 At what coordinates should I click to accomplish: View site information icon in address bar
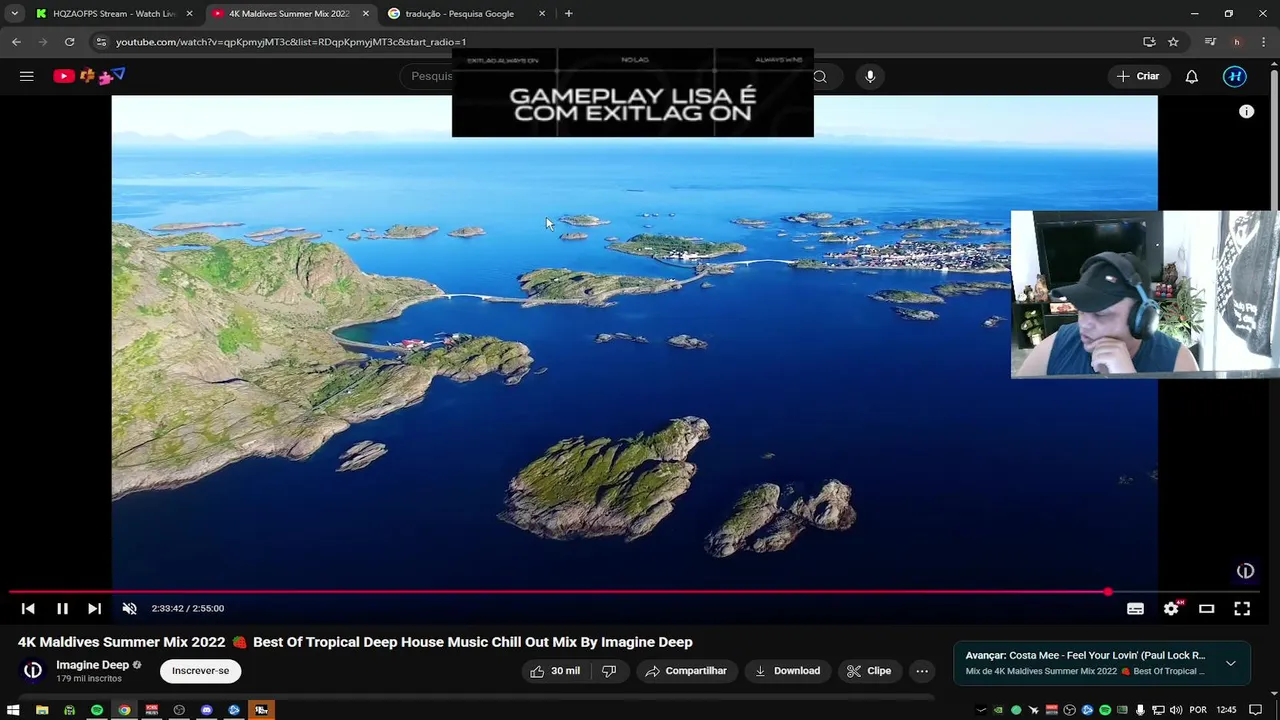[x=100, y=42]
